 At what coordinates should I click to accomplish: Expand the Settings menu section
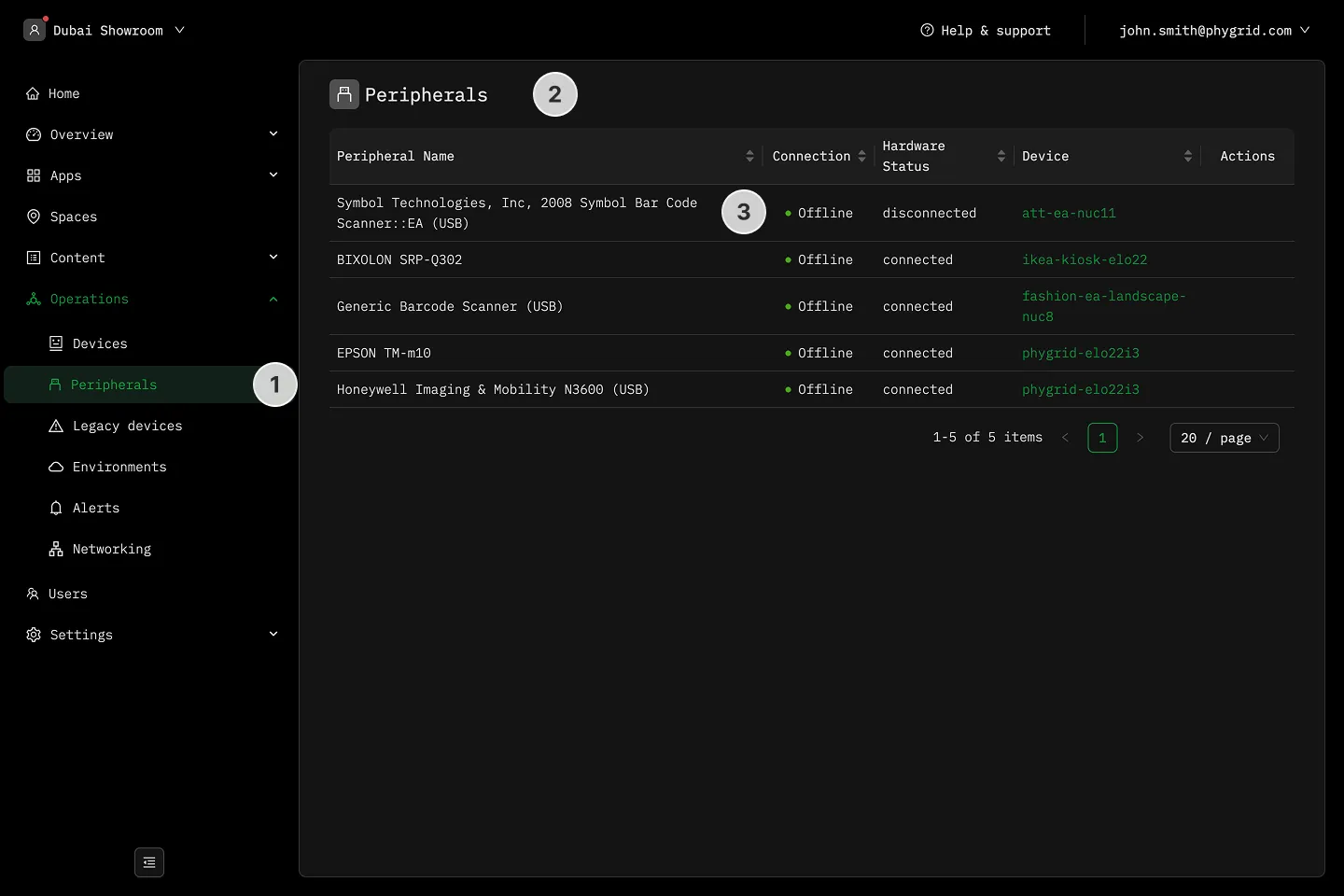[273, 635]
